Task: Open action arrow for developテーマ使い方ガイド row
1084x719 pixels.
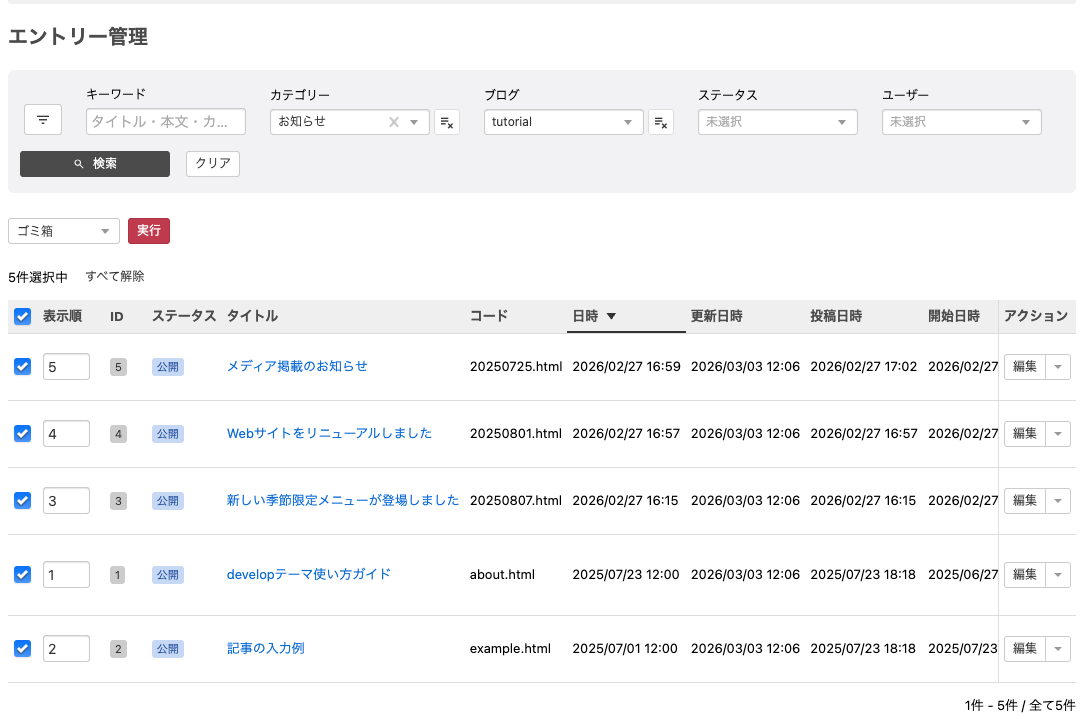Action: (1058, 575)
